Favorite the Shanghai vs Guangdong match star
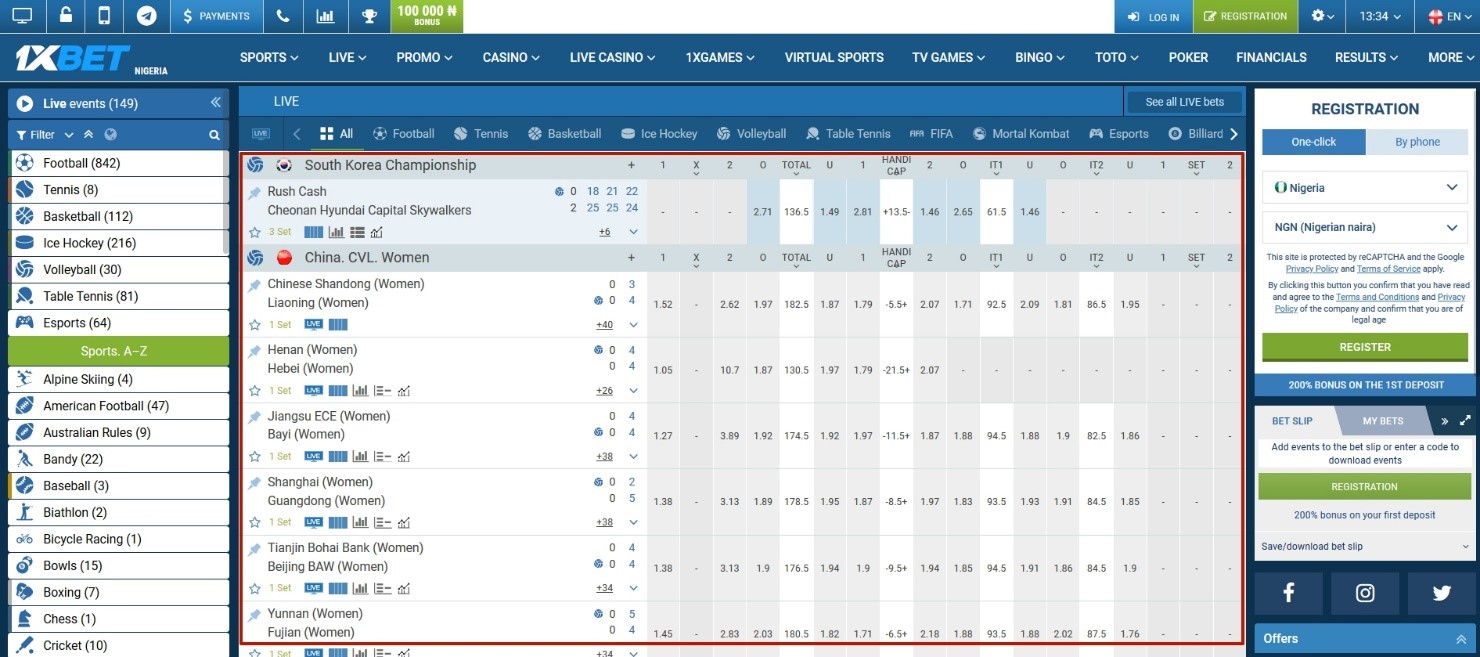1480x657 pixels. (255, 522)
